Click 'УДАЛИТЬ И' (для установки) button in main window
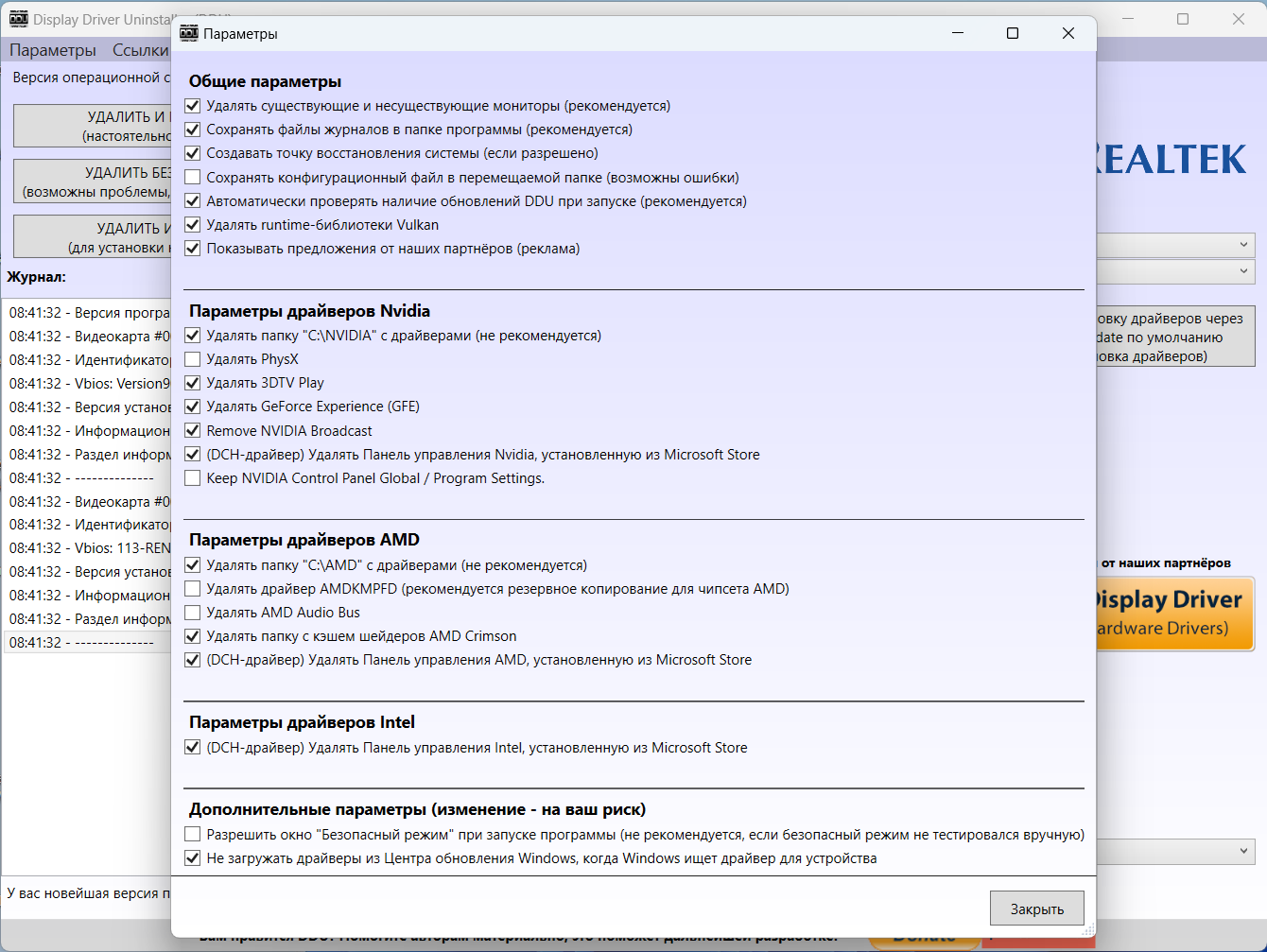Screen dimensions: 1267x952 coord(93,237)
